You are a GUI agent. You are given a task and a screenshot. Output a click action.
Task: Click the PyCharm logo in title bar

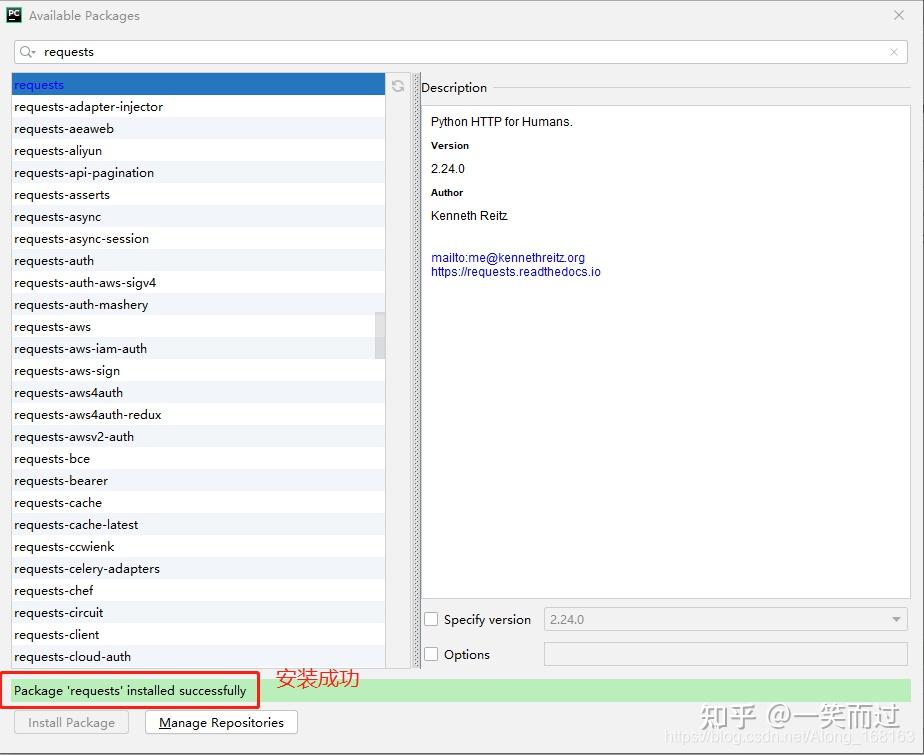(14, 15)
